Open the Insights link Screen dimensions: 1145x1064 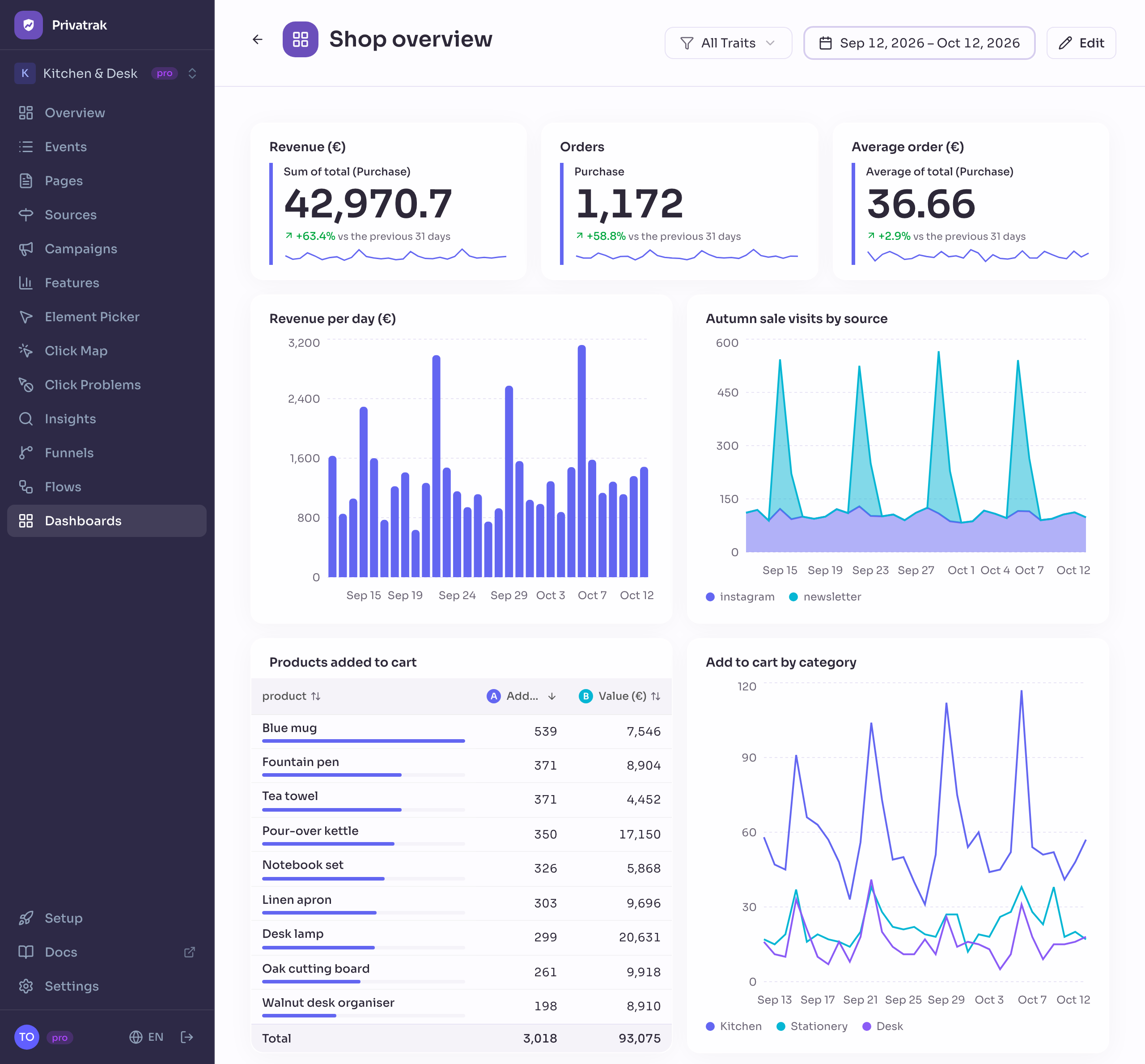107,419
